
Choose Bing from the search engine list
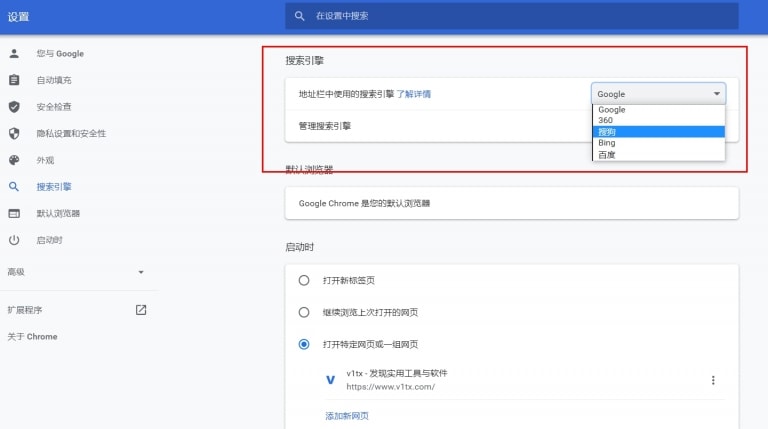click(x=658, y=143)
